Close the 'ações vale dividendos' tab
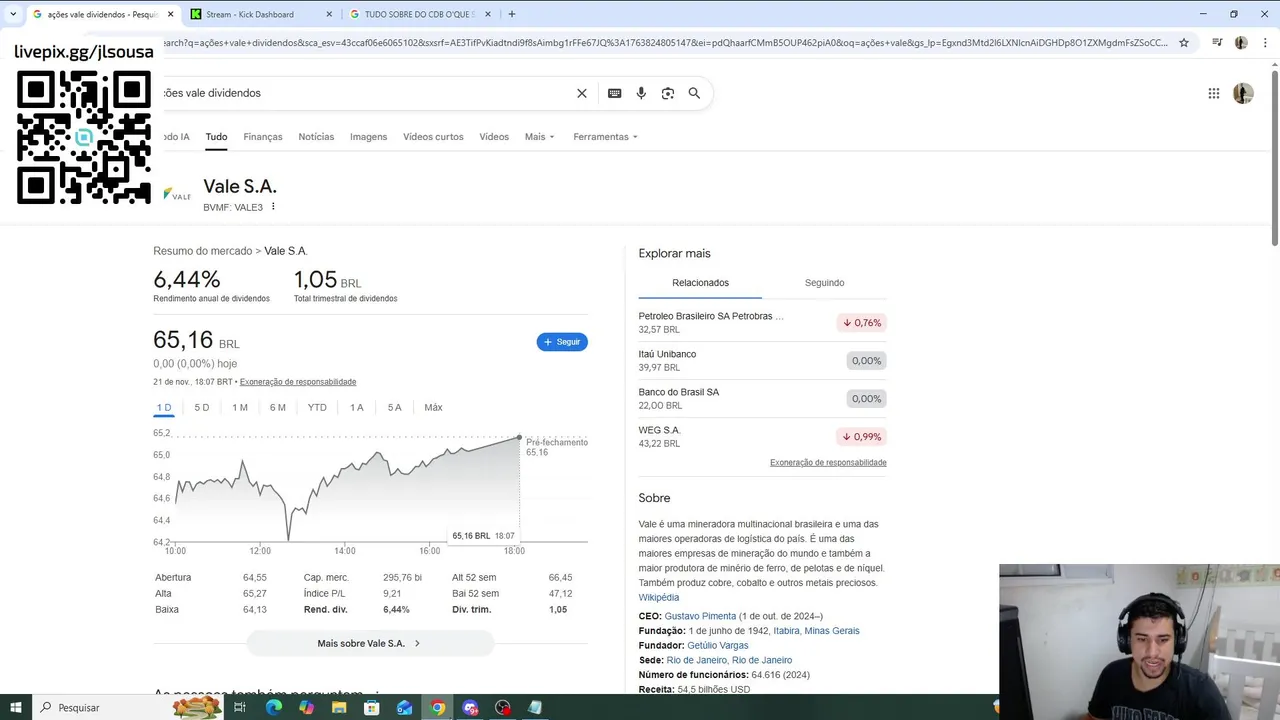This screenshot has height=720, width=1280. [170, 14]
